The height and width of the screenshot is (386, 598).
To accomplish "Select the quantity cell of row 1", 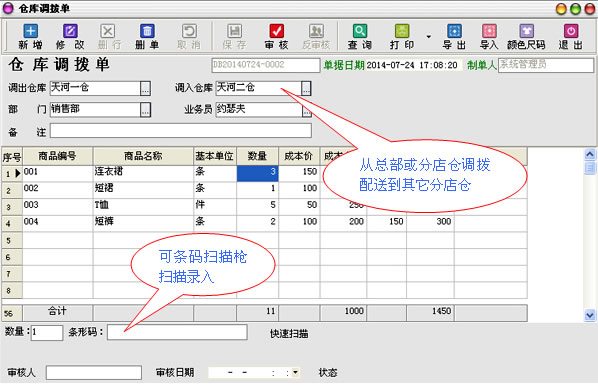I will pos(257,173).
